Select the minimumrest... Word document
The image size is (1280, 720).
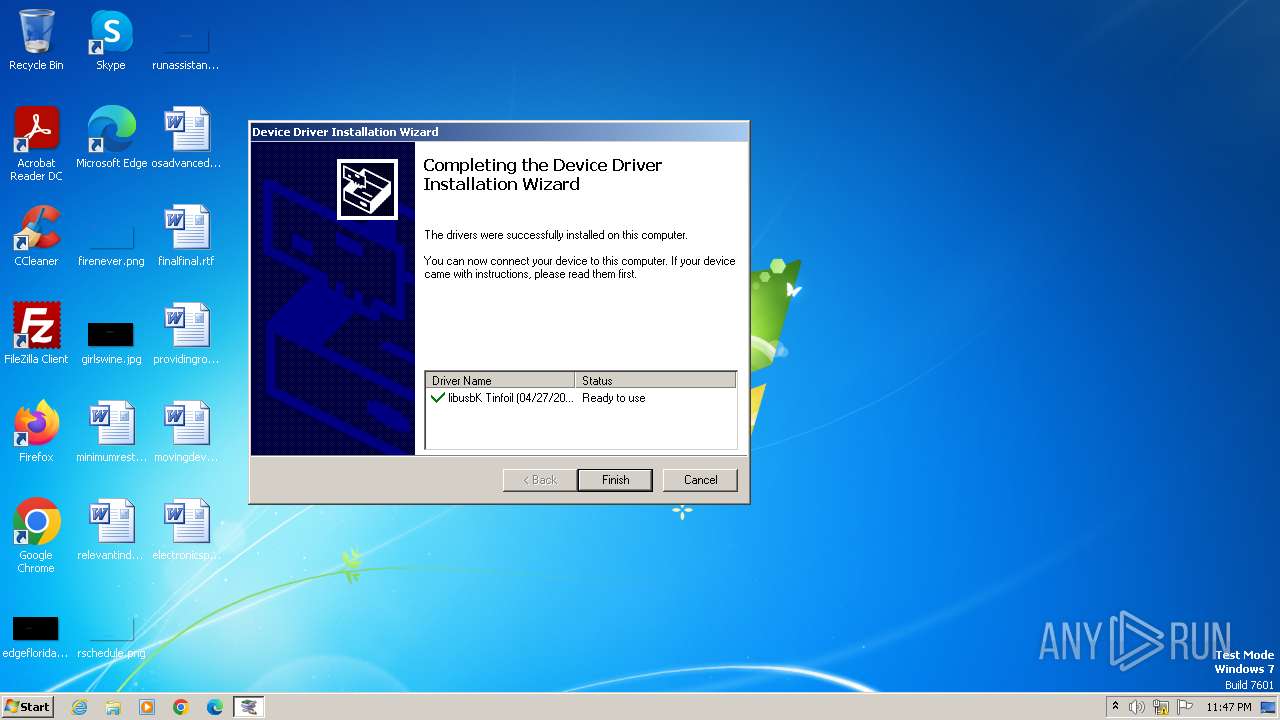pyautogui.click(x=111, y=431)
